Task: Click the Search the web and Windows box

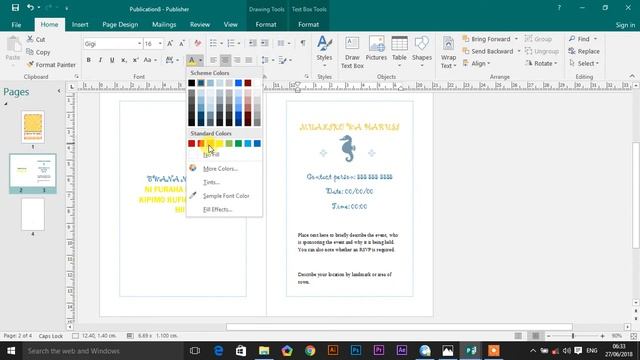Action: [x=103, y=351]
